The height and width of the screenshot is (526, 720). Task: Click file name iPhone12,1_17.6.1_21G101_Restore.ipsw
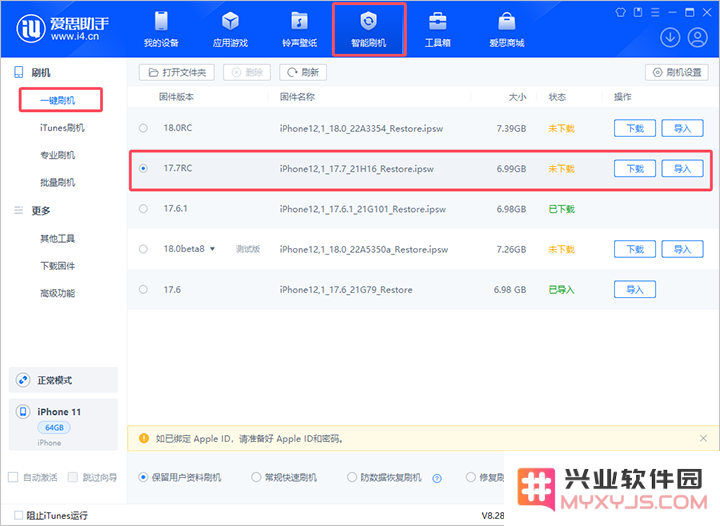(x=363, y=209)
